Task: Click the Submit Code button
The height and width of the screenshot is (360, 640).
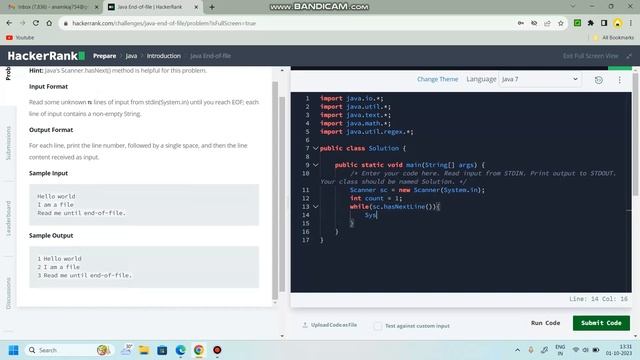Action: point(601,323)
